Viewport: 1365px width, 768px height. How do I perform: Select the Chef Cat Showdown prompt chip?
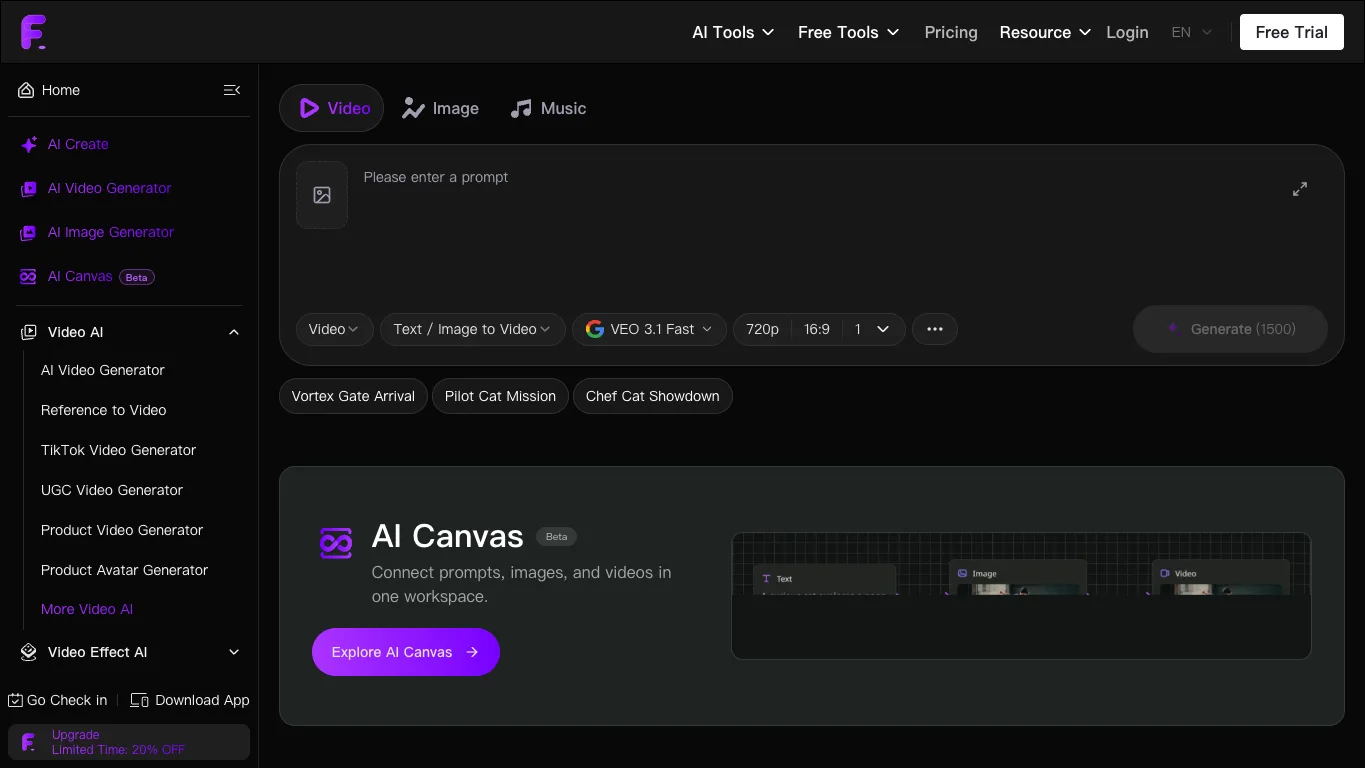coord(653,396)
